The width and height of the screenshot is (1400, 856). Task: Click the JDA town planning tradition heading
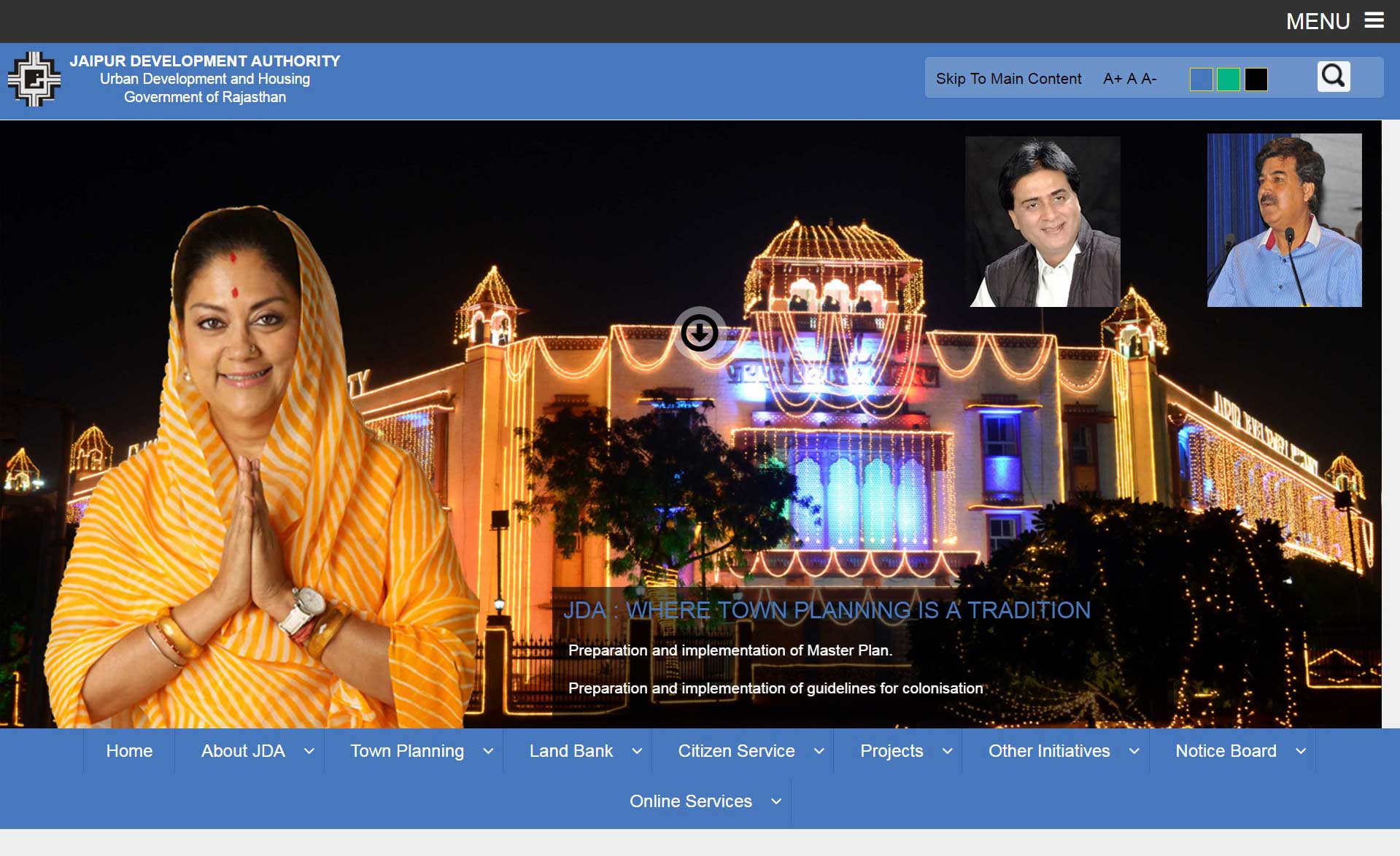[827, 610]
